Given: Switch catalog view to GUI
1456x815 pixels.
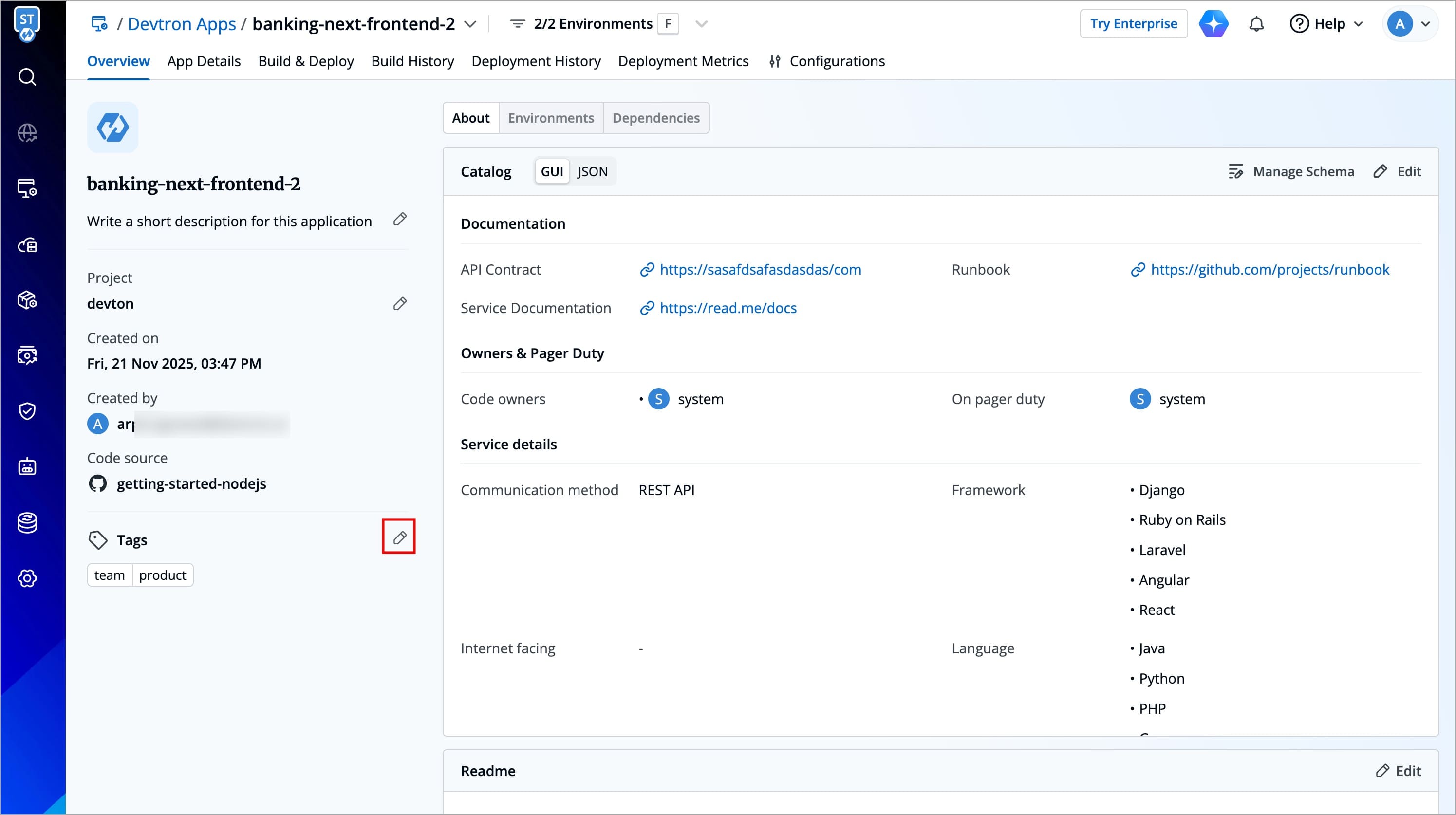Looking at the screenshot, I should pyautogui.click(x=552, y=171).
